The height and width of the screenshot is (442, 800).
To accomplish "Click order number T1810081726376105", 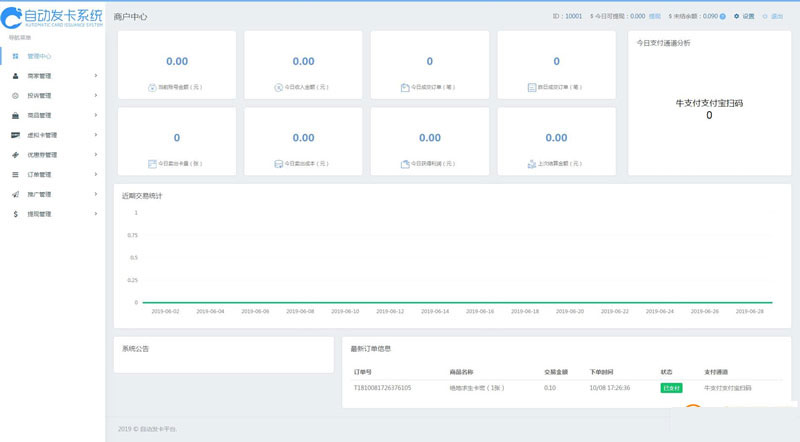I will (382, 387).
